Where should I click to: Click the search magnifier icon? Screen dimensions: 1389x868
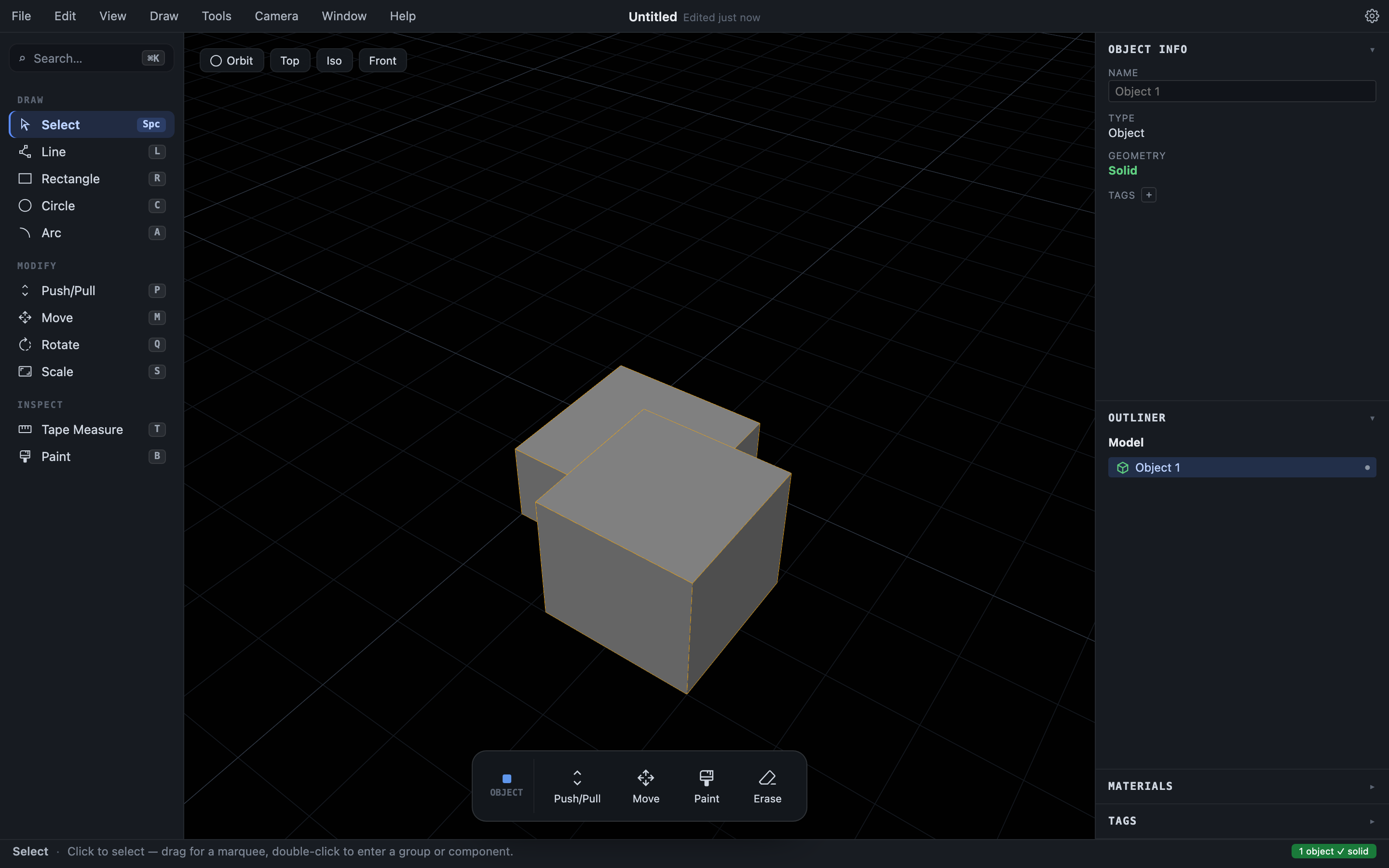click(22, 58)
